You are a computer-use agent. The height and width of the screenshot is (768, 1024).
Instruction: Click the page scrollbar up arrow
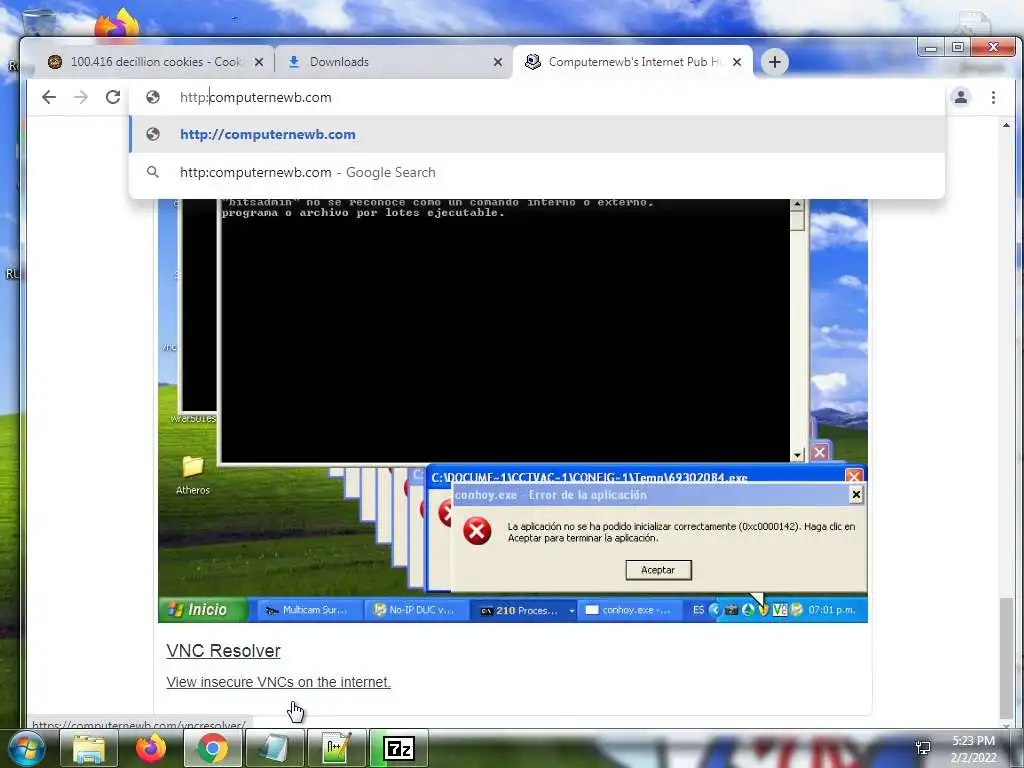click(x=1006, y=125)
